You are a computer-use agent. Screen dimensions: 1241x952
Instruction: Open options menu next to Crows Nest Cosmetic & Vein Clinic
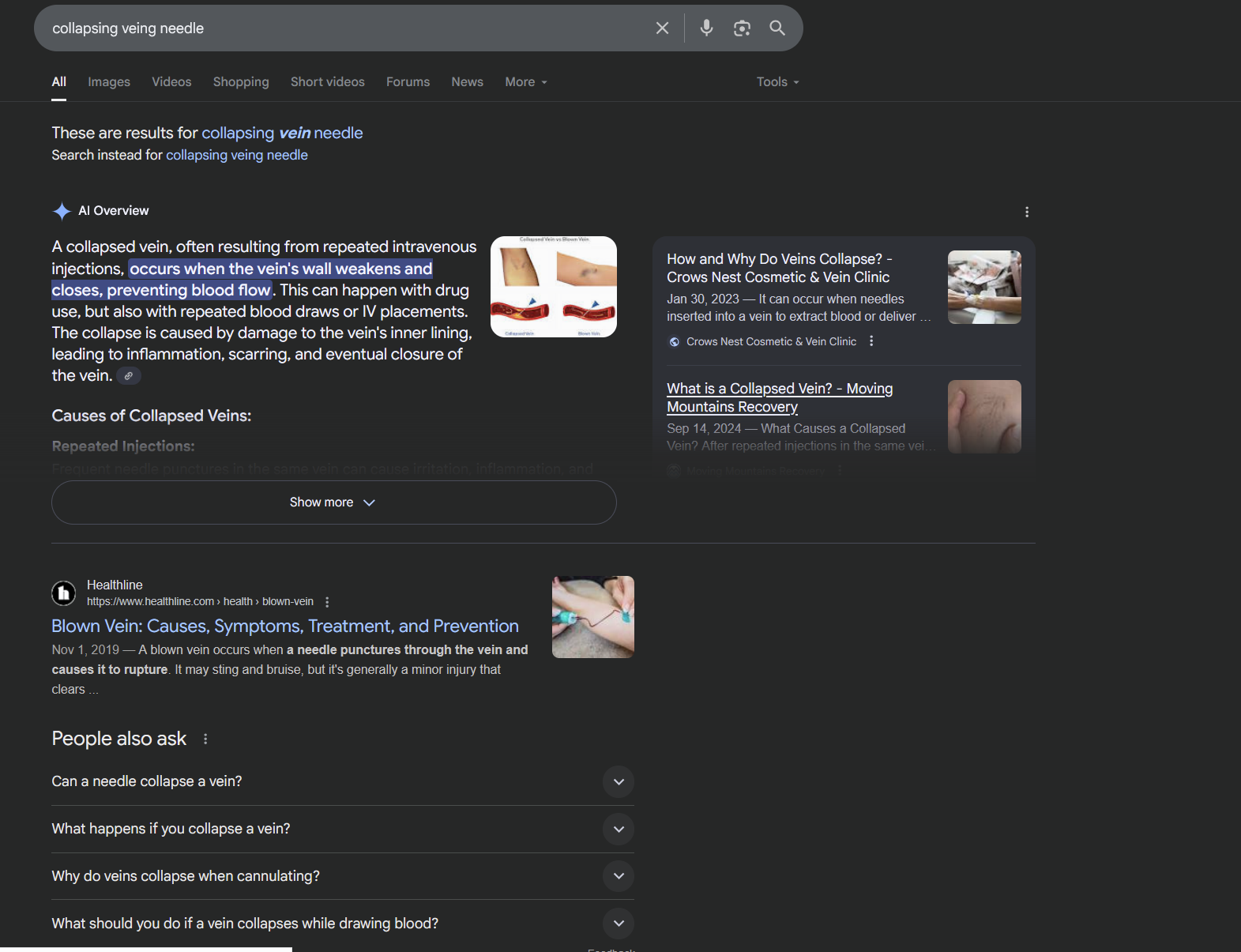coord(871,341)
